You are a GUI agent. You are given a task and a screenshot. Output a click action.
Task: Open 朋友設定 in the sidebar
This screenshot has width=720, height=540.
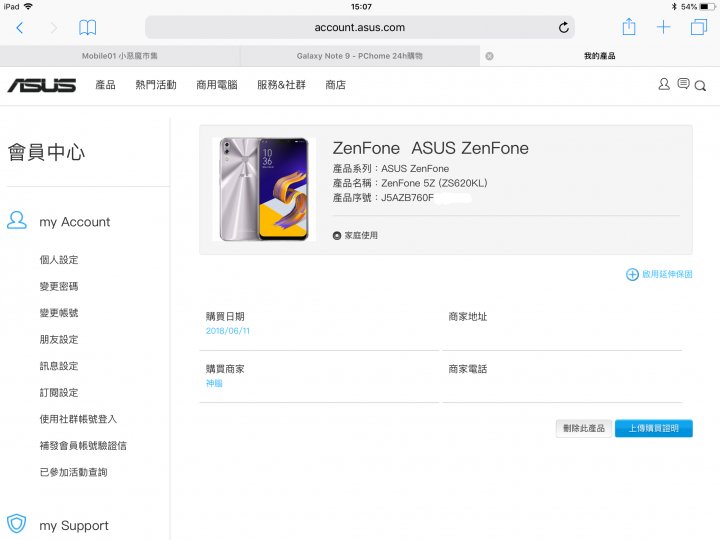tap(59, 340)
